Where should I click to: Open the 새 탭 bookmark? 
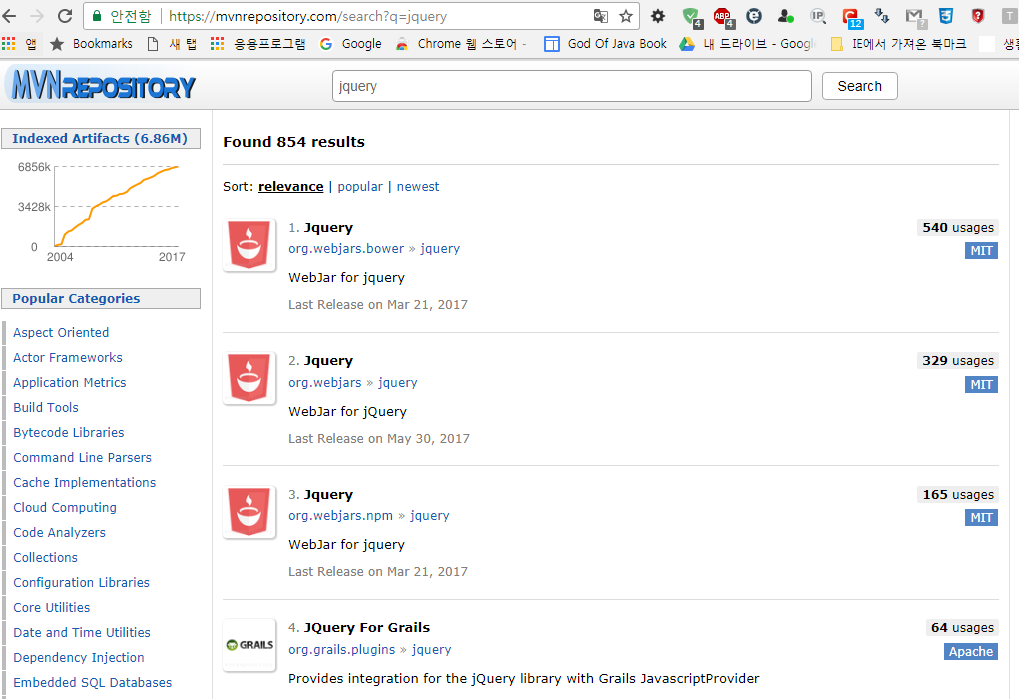coord(172,44)
